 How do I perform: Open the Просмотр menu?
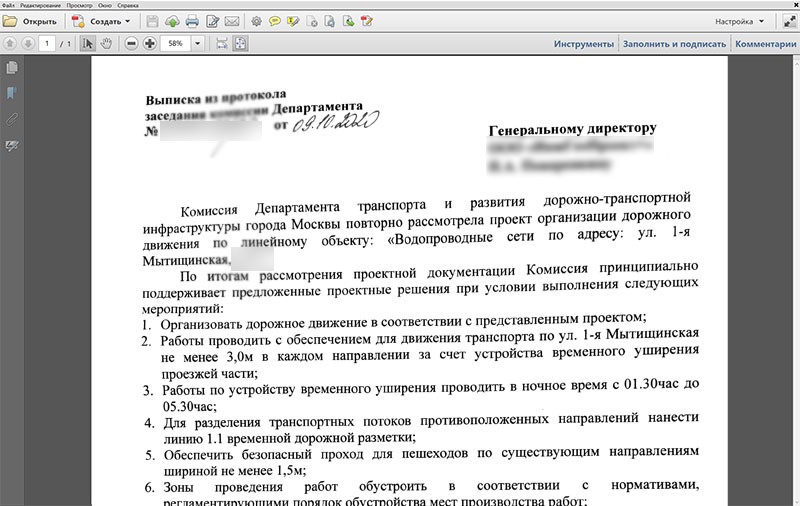click(79, 5)
